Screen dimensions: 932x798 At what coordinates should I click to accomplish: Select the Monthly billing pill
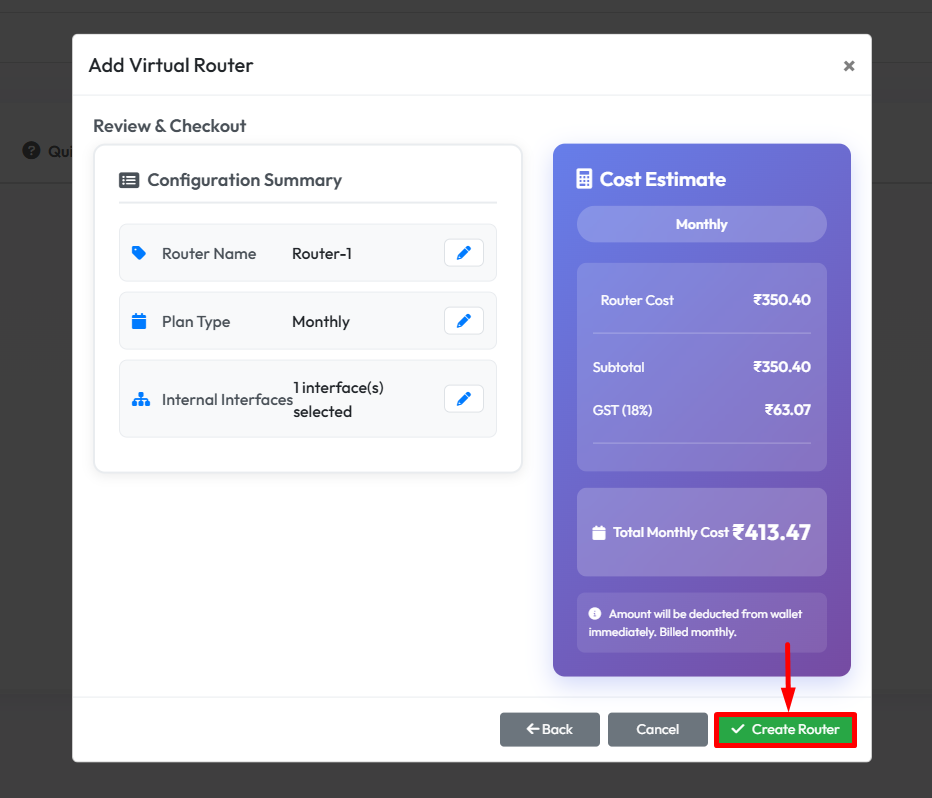tap(701, 224)
